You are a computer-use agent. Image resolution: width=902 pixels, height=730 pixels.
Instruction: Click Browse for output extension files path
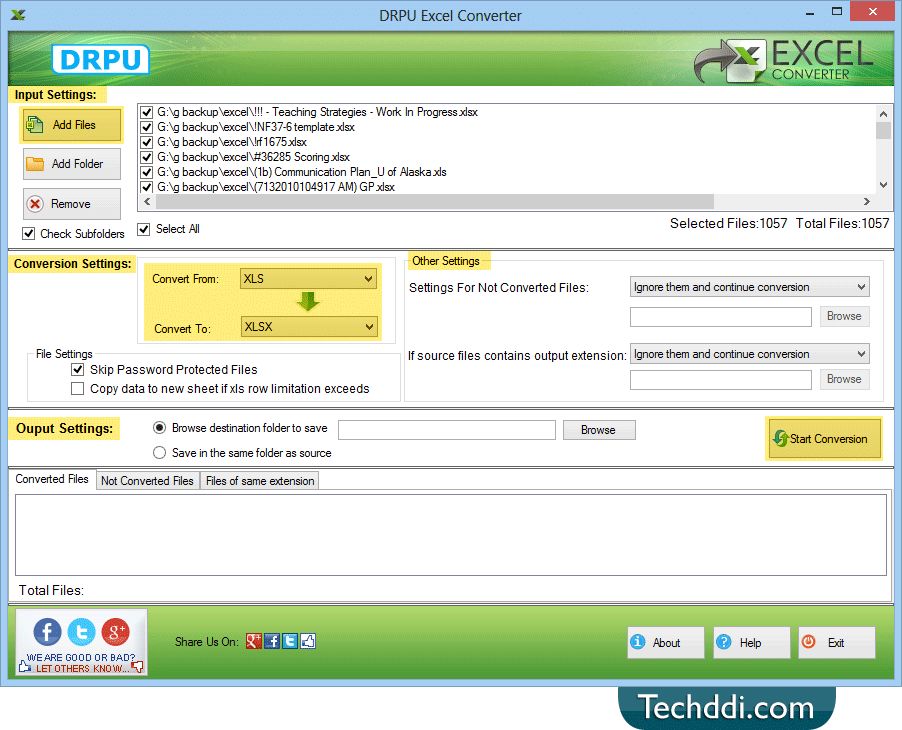(844, 379)
